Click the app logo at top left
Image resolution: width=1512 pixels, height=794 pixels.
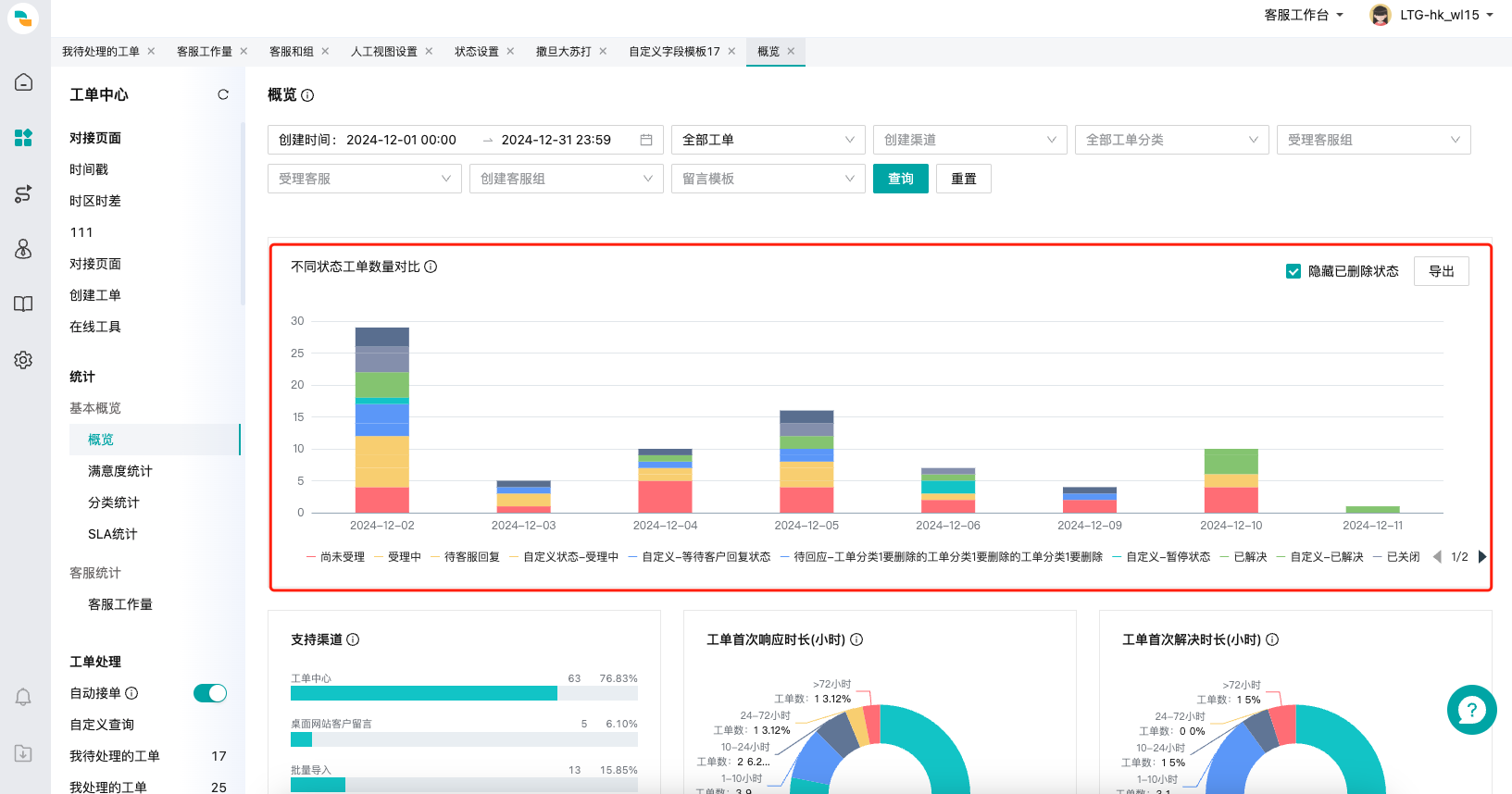click(x=23, y=18)
